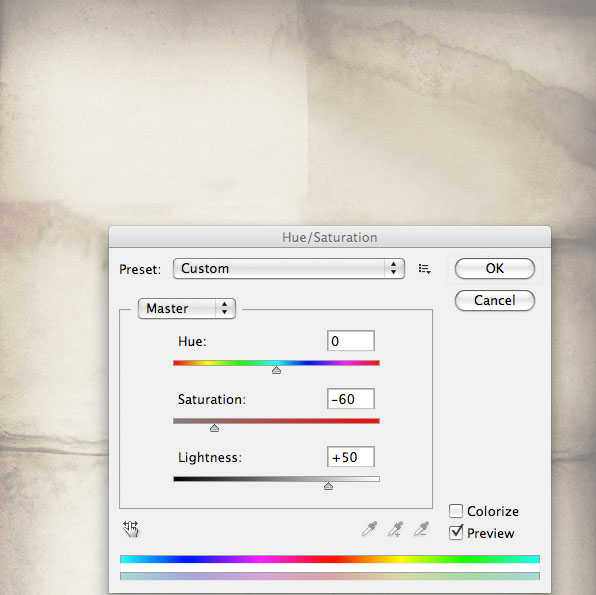This screenshot has width=596, height=595.
Task: Click the Preset: label
Action: (x=140, y=269)
